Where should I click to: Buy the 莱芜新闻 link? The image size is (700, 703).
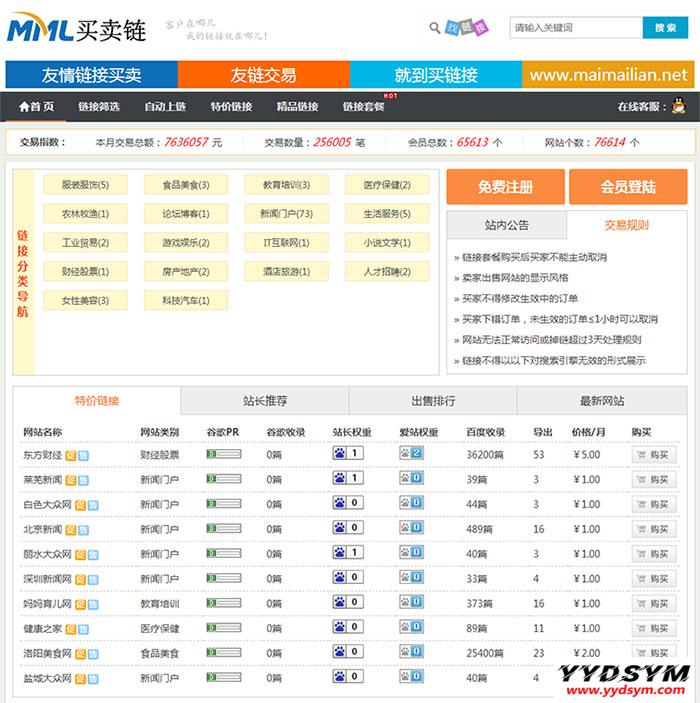pos(654,480)
